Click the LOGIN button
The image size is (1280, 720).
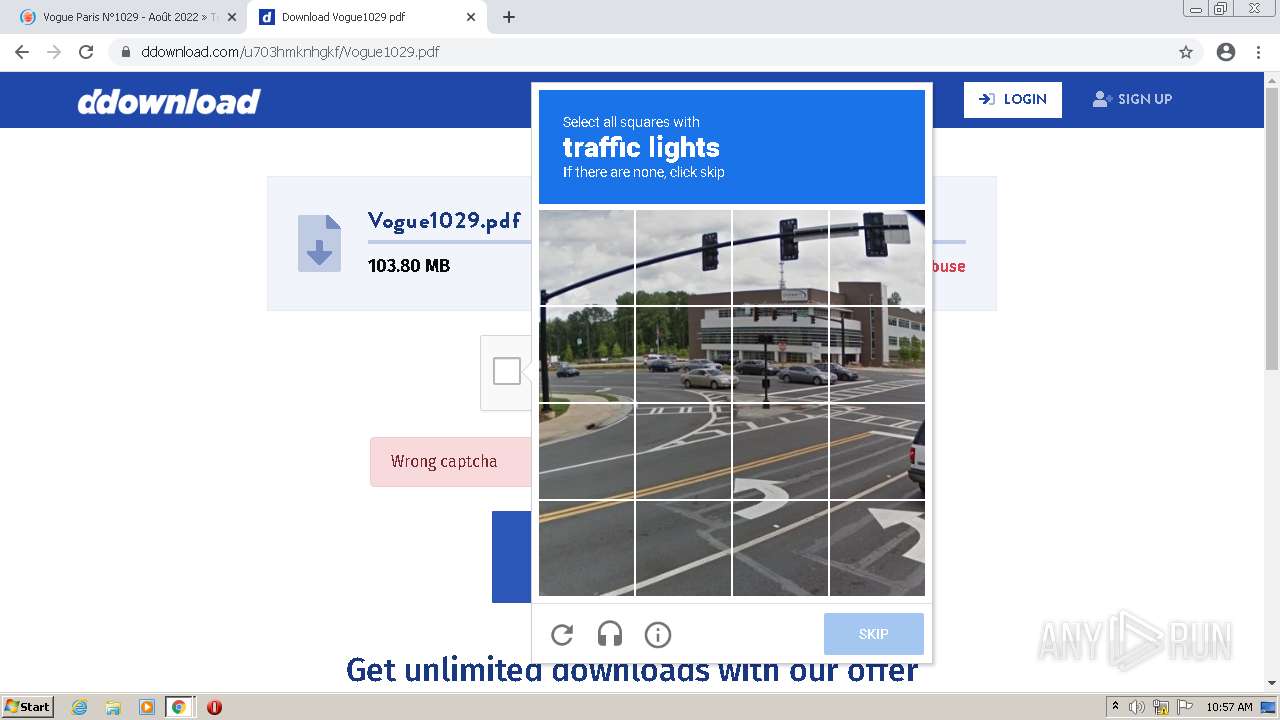(x=1013, y=99)
